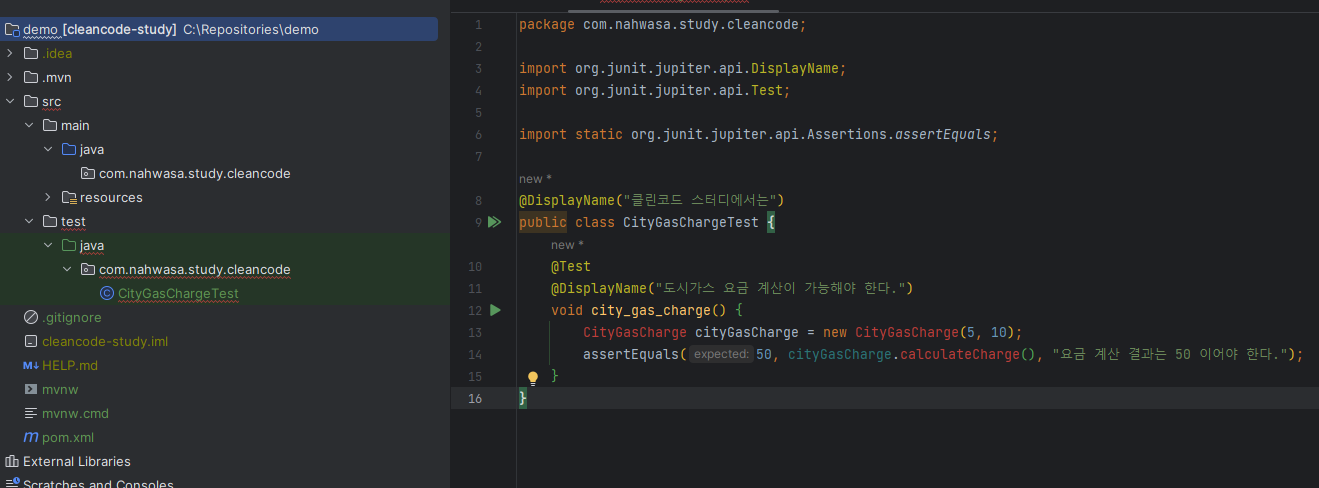Image resolution: width=1319 pixels, height=488 pixels.
Task: Expand the .mvn folder
Action: 11,77
